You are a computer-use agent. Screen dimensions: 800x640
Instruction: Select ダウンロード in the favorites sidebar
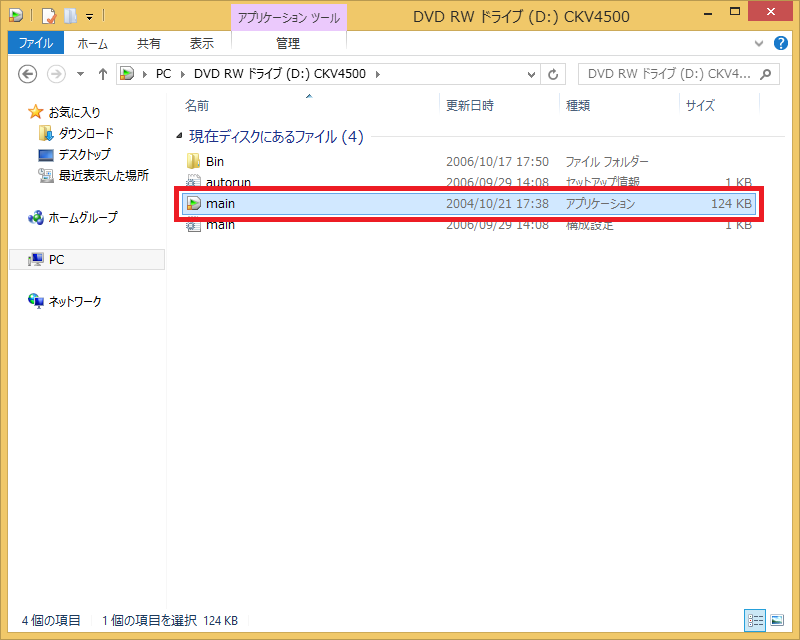85,133
